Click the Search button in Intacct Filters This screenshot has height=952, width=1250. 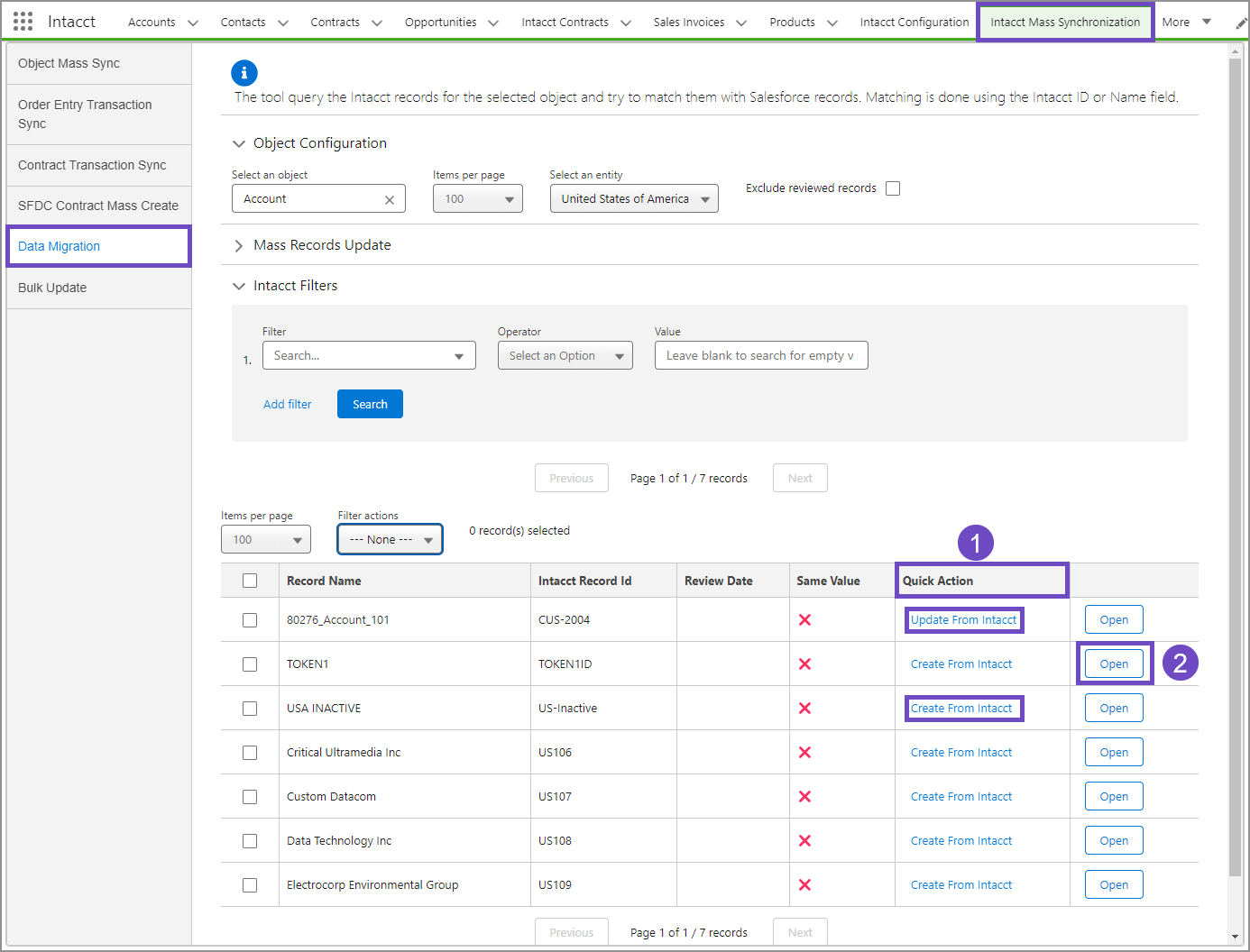[x=370, y=404]
